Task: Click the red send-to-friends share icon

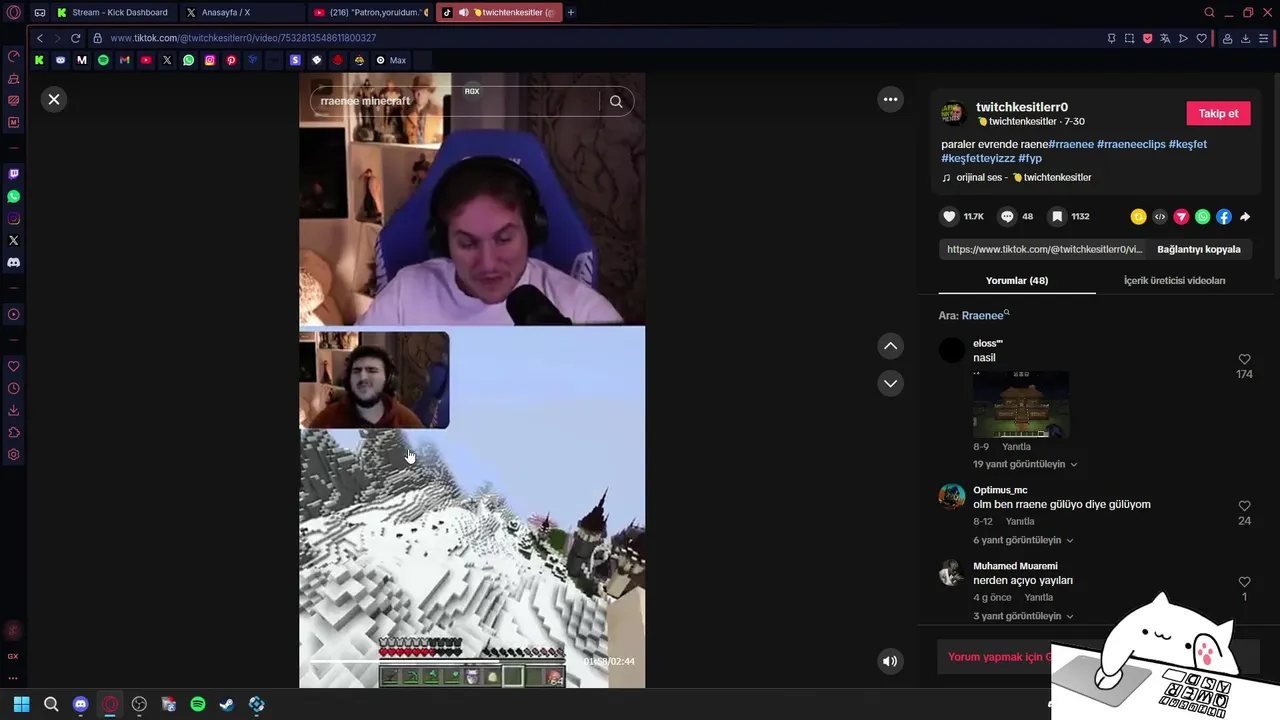Action: (1181, 216)
